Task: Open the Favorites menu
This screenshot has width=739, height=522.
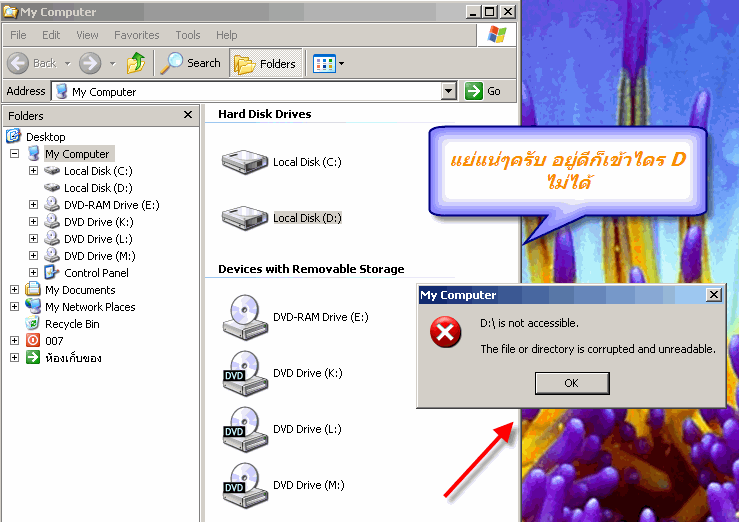Action: 137,35
